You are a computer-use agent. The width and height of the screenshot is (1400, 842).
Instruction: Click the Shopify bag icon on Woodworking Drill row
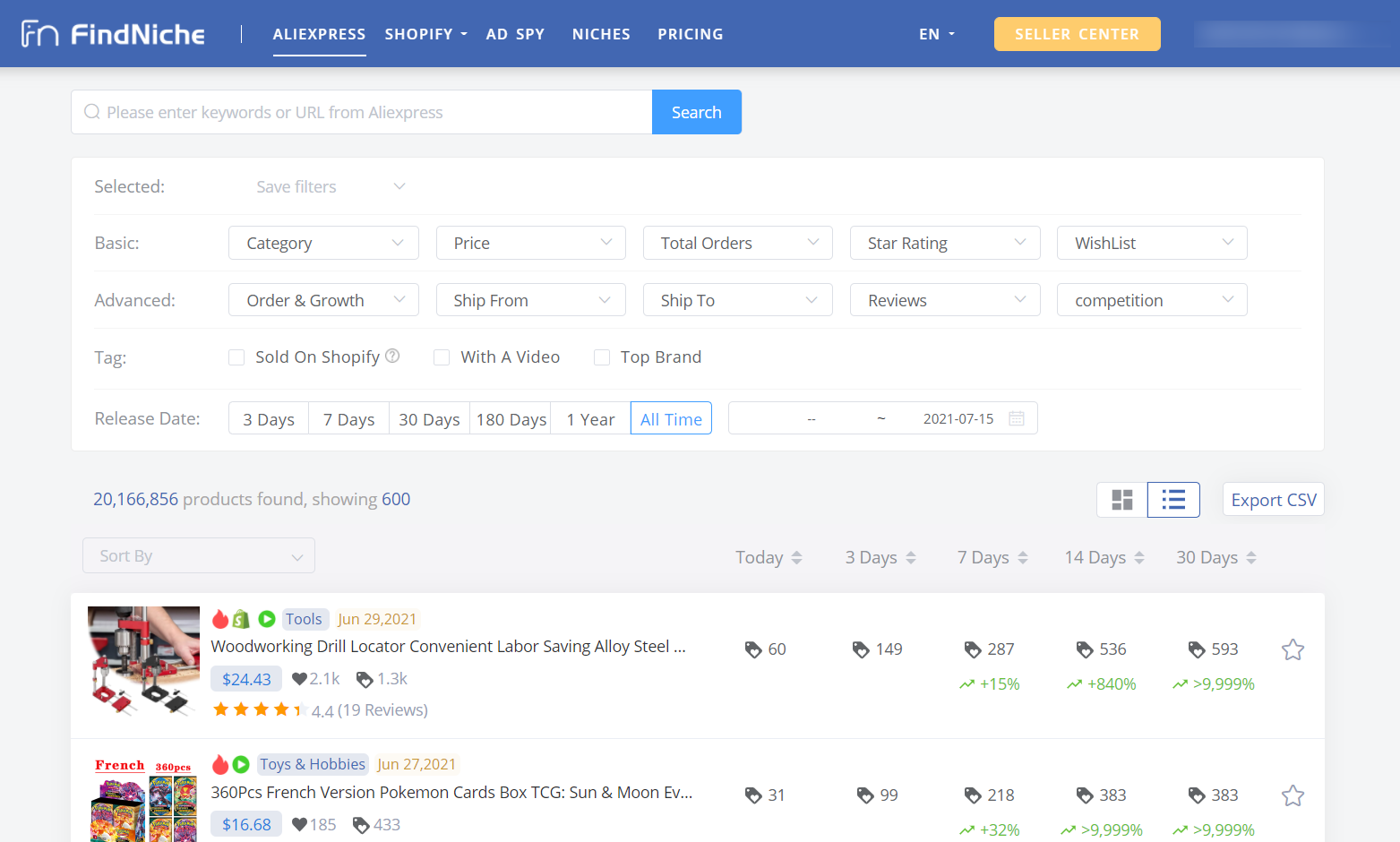pos(241,618)
